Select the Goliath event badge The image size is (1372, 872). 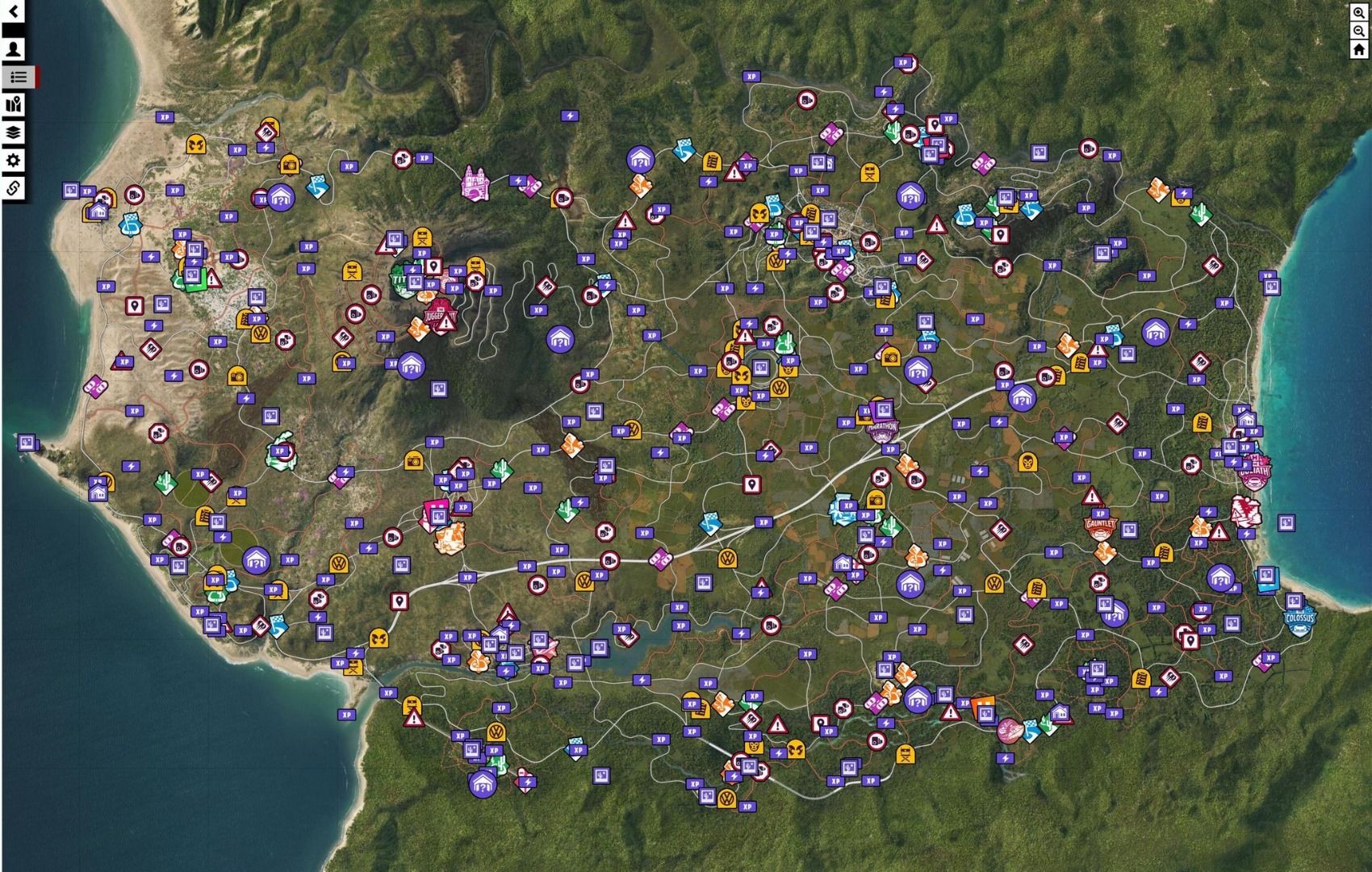1255,475
